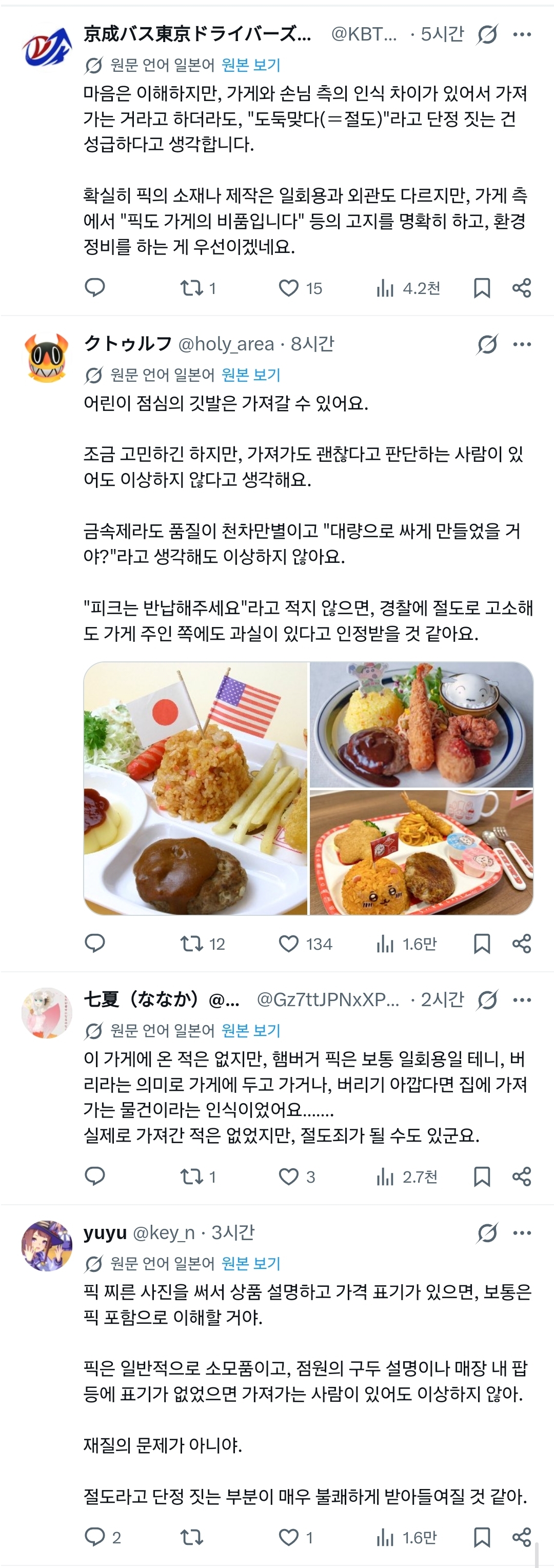Image resolution: width=554 pixels, height=1568 pixels.
Task: Open more options menu on 京成バス tweet
Action: coord(522,34)
